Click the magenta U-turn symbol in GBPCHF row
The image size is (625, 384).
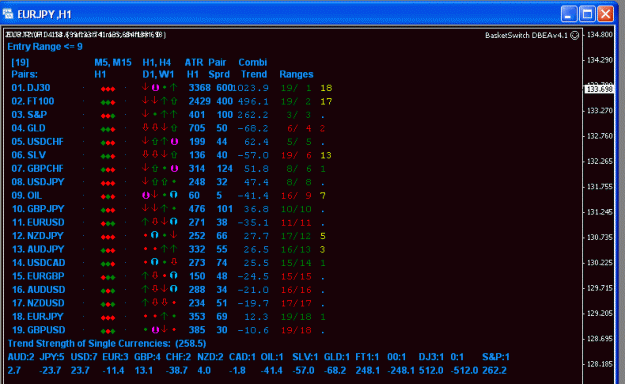174,168
